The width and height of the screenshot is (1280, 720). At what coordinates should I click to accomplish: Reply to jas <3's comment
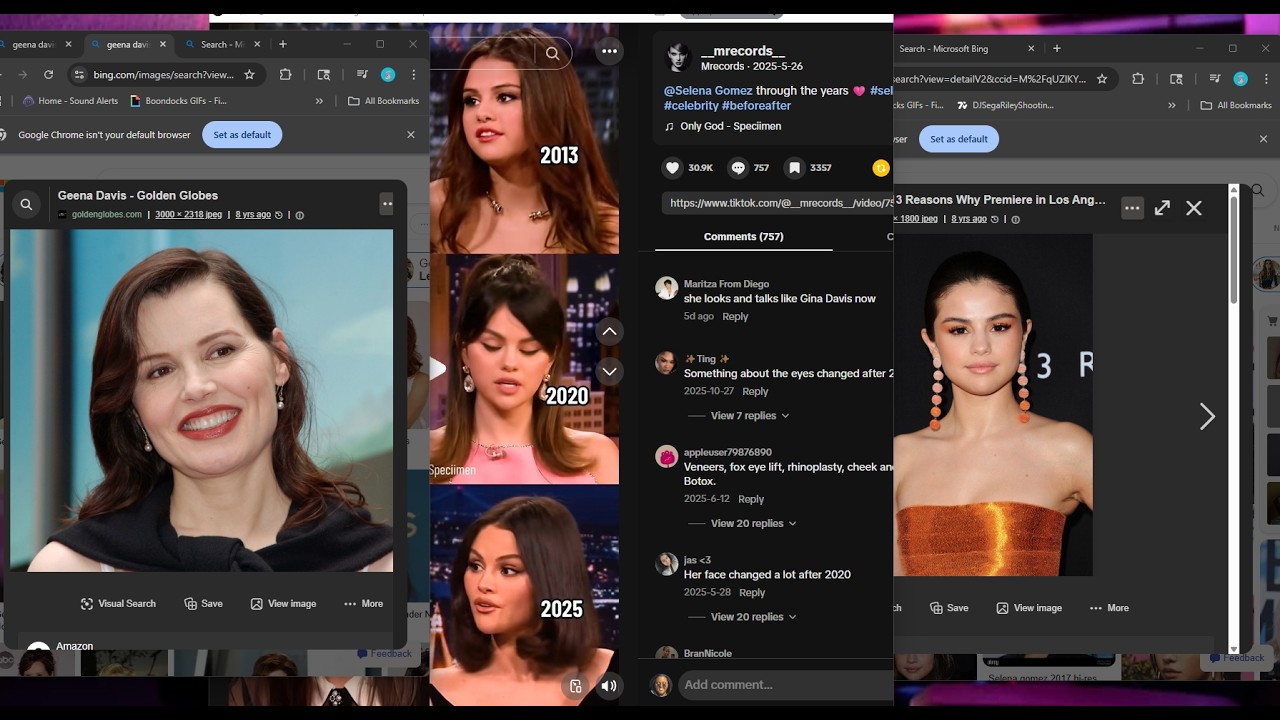(x=752, y=592)
